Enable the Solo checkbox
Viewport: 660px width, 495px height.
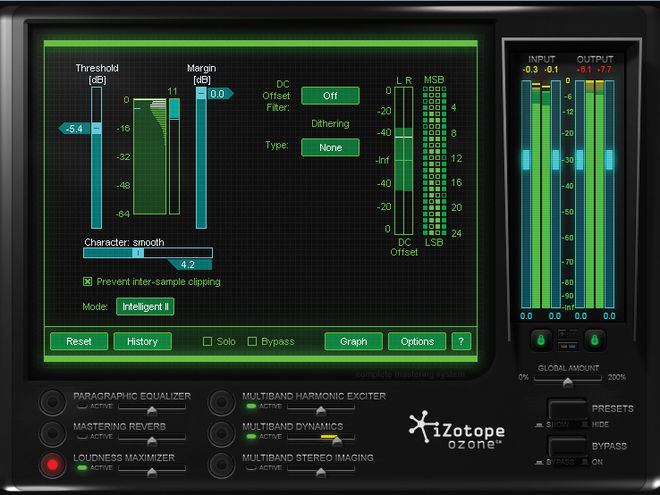coord(207,341)
